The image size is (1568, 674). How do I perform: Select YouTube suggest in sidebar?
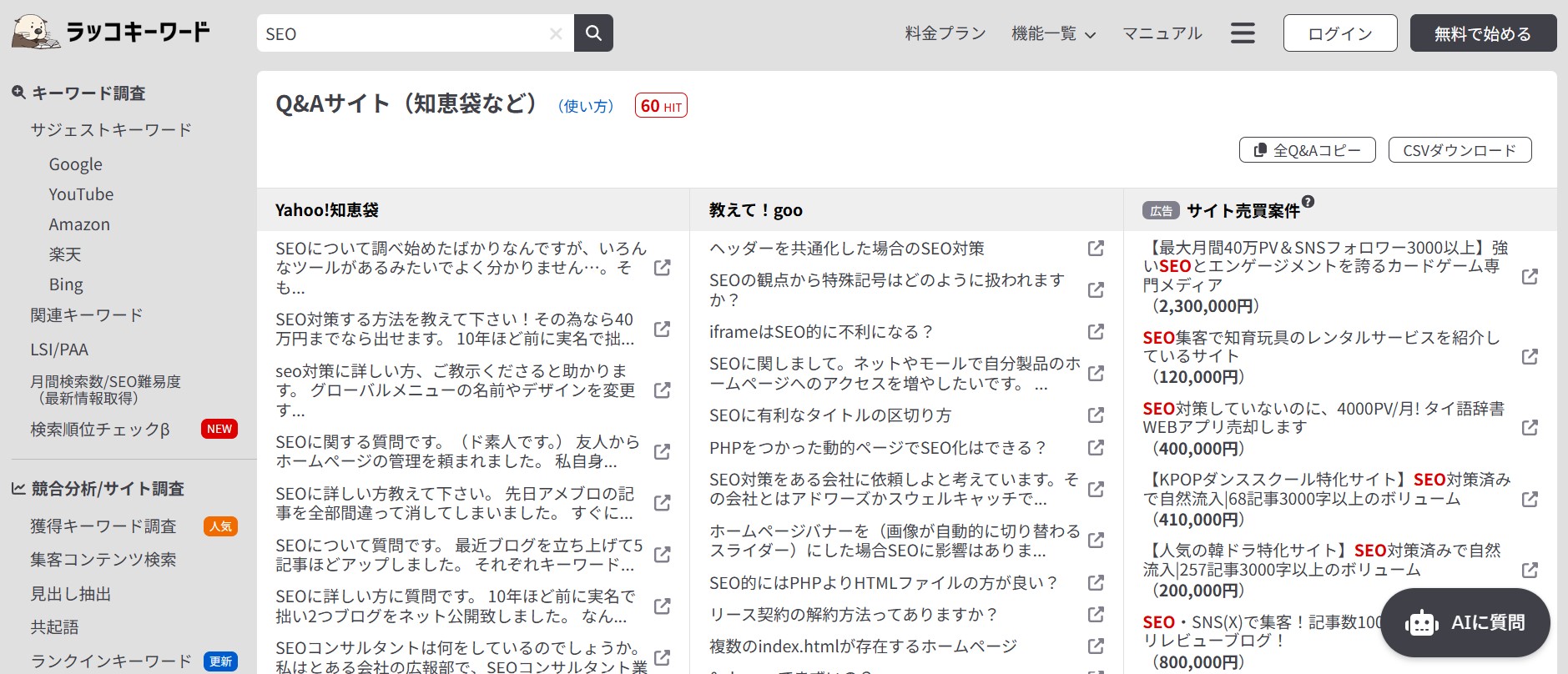(x=81, y=194)
